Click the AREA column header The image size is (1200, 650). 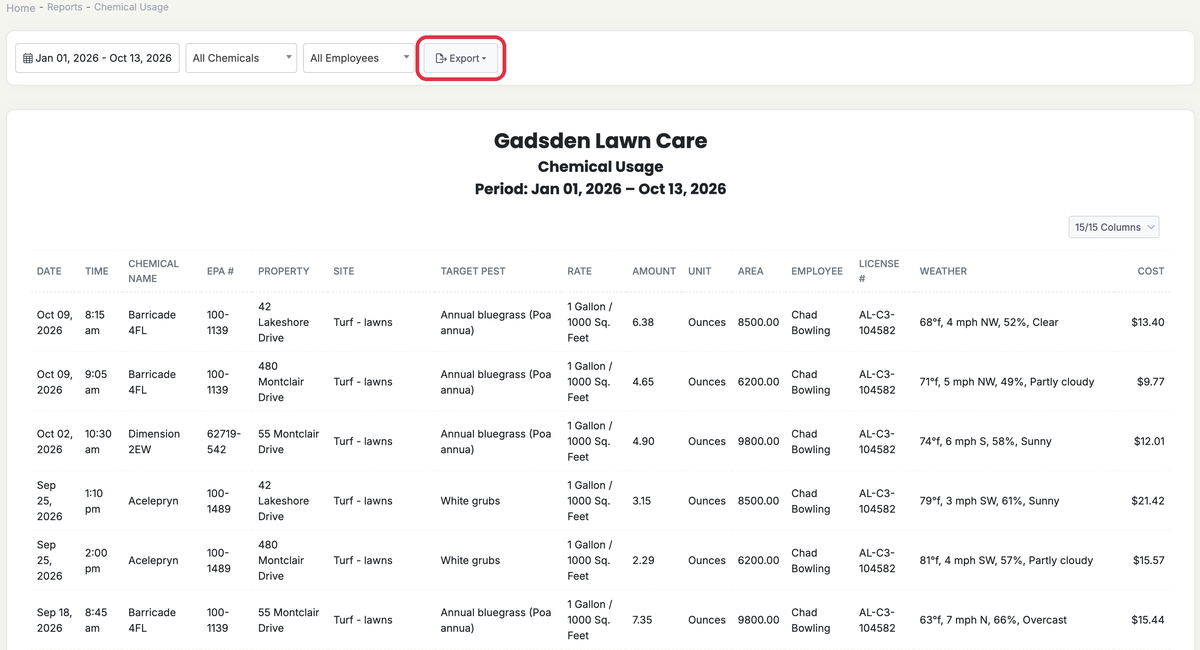click(x=750, y=271)
